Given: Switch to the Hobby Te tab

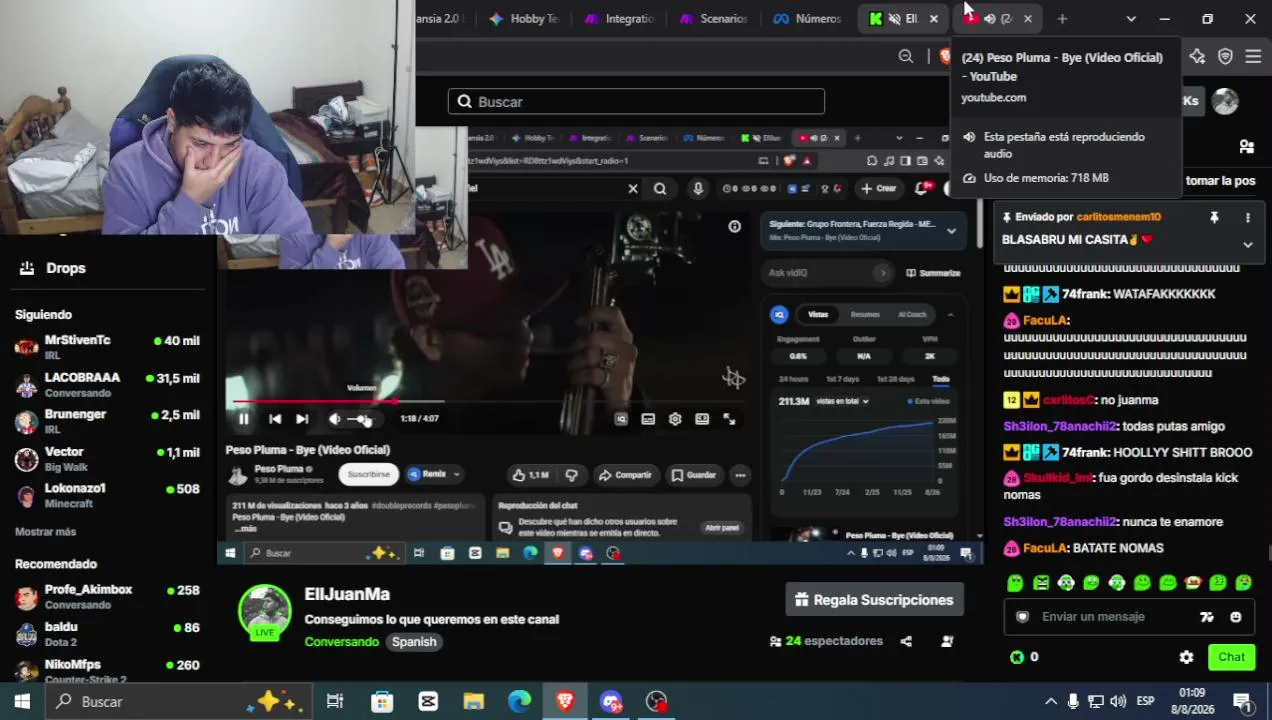Looking at the screenshot, I should click(524, 19).
